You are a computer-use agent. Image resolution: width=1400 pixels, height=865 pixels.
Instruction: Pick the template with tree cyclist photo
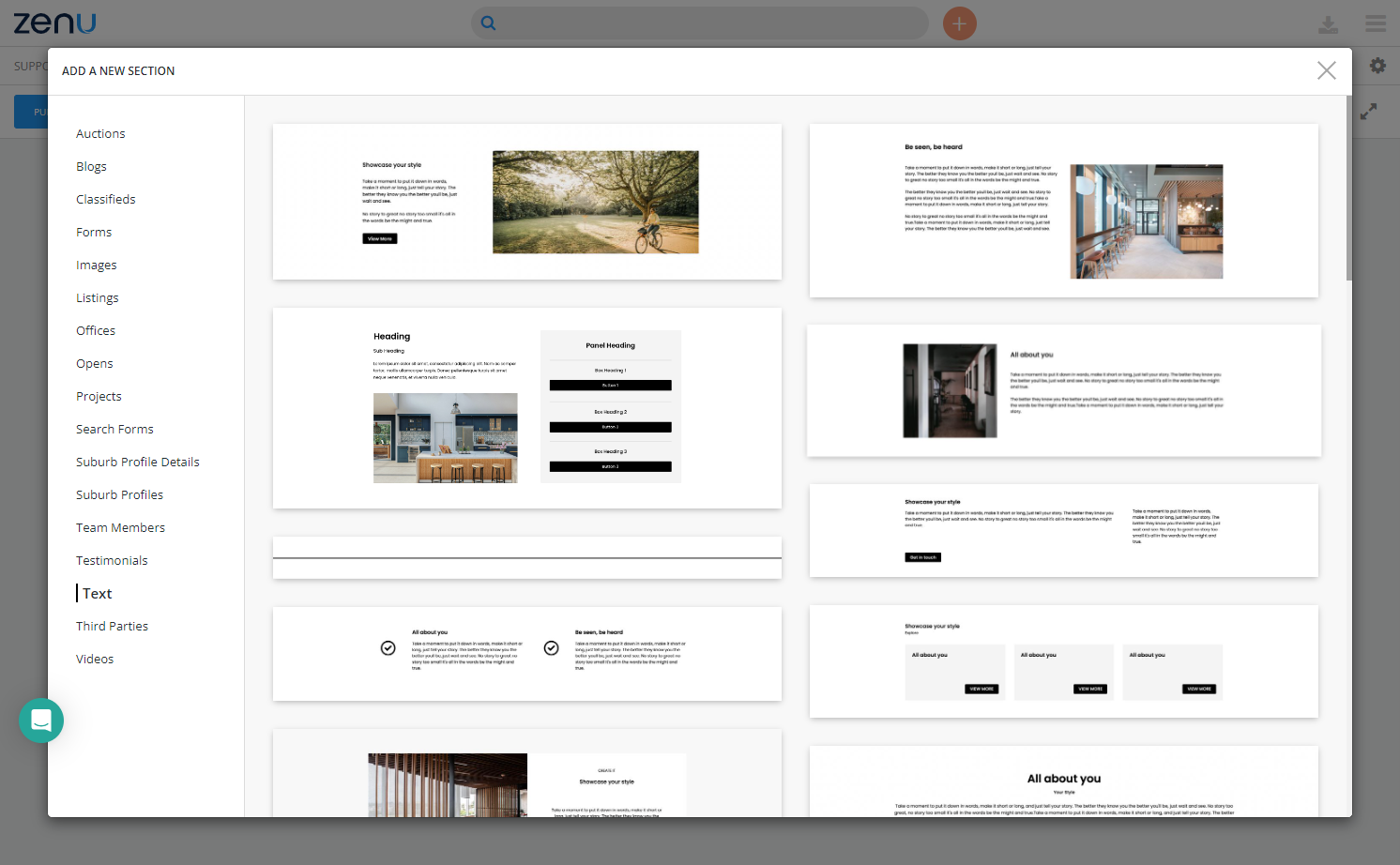tap(527, 202)
